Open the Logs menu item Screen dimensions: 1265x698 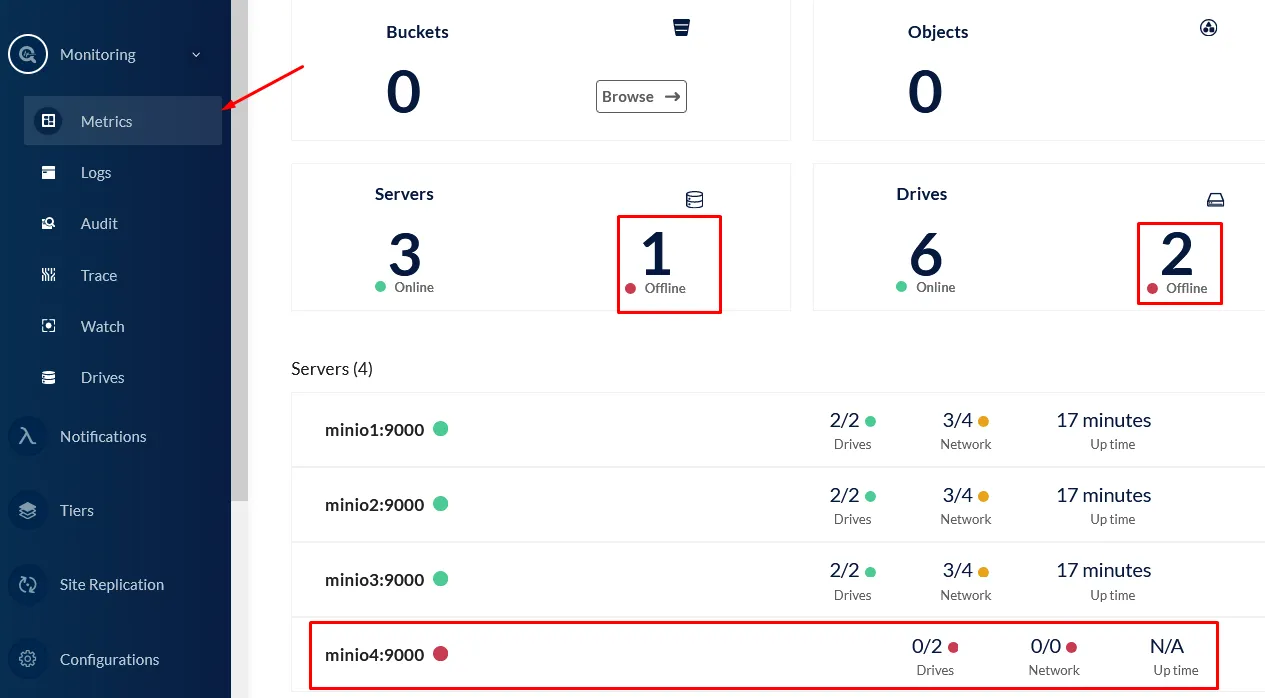tap(96, 172)
